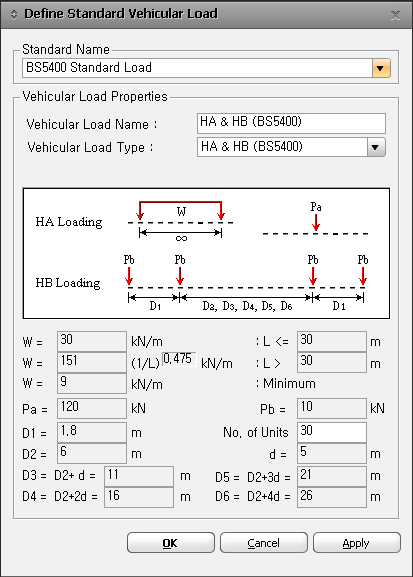Click the L <= 30 m field
Viewport: 413px width, 577px height.
coord(332,341)
